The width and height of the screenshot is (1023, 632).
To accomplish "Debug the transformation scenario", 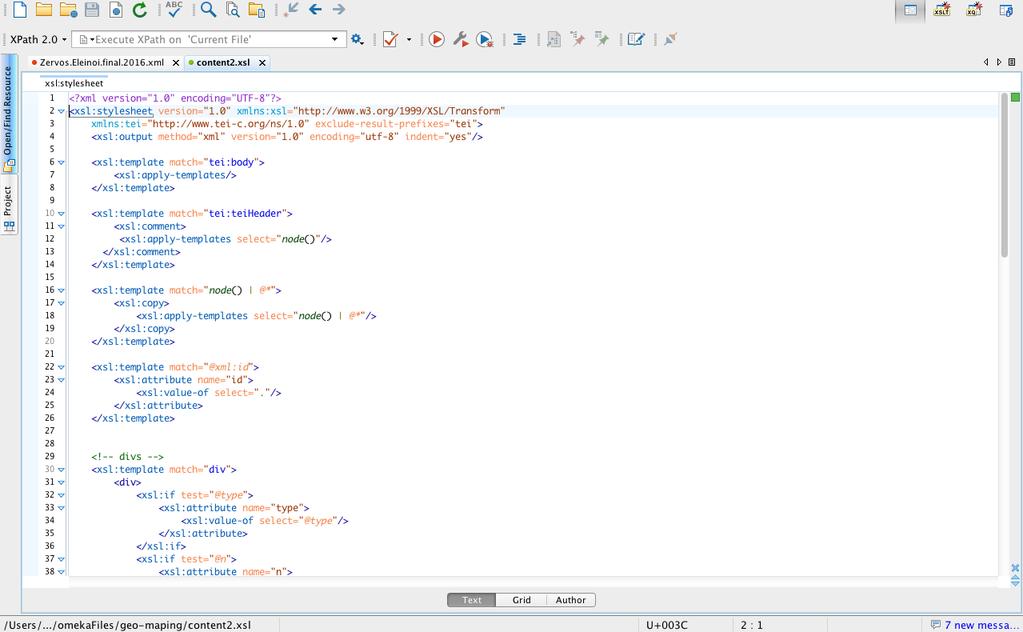I will (484, 39).
